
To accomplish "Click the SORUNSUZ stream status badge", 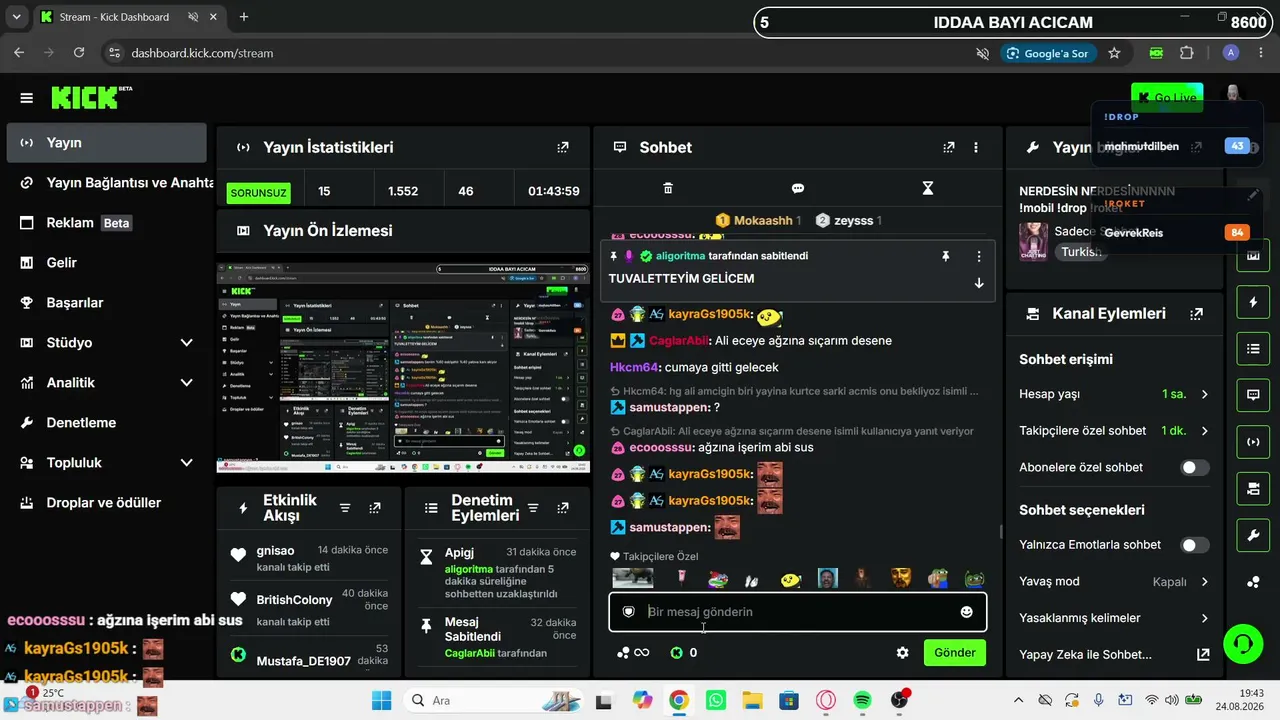I will (258, 192).
